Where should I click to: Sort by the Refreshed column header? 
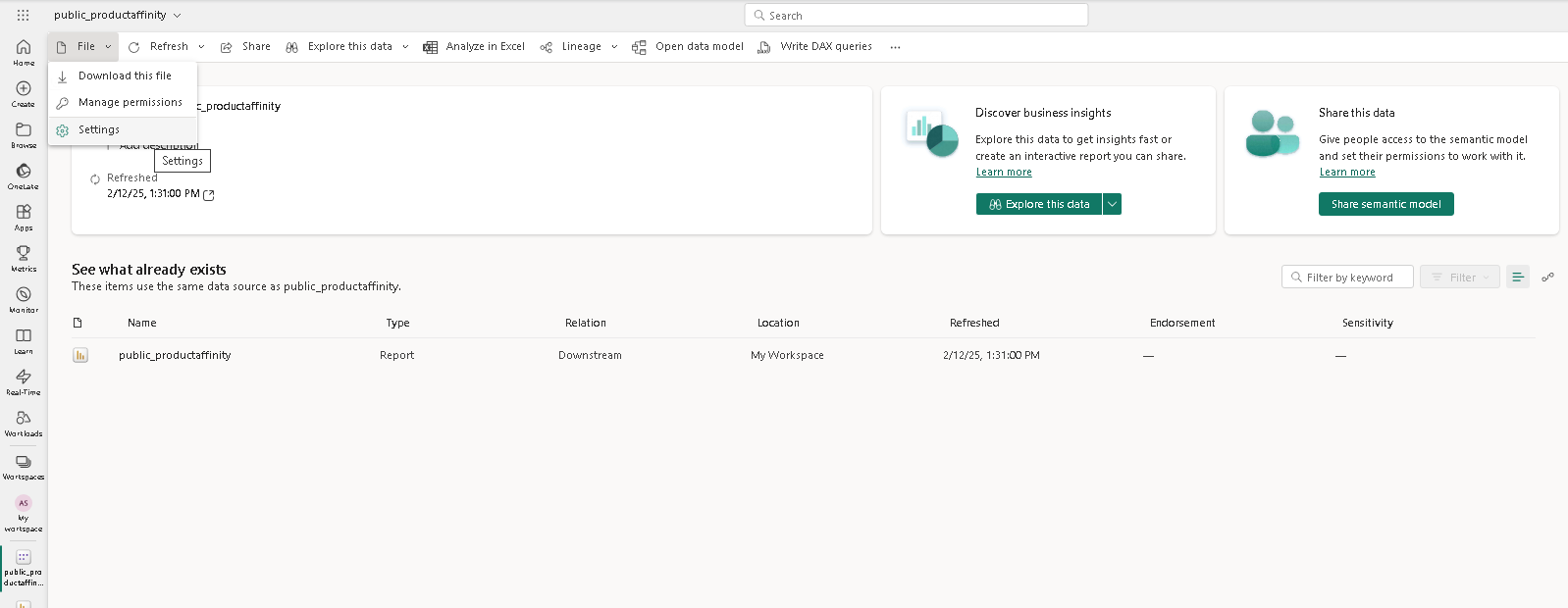[x=974, y=323]
